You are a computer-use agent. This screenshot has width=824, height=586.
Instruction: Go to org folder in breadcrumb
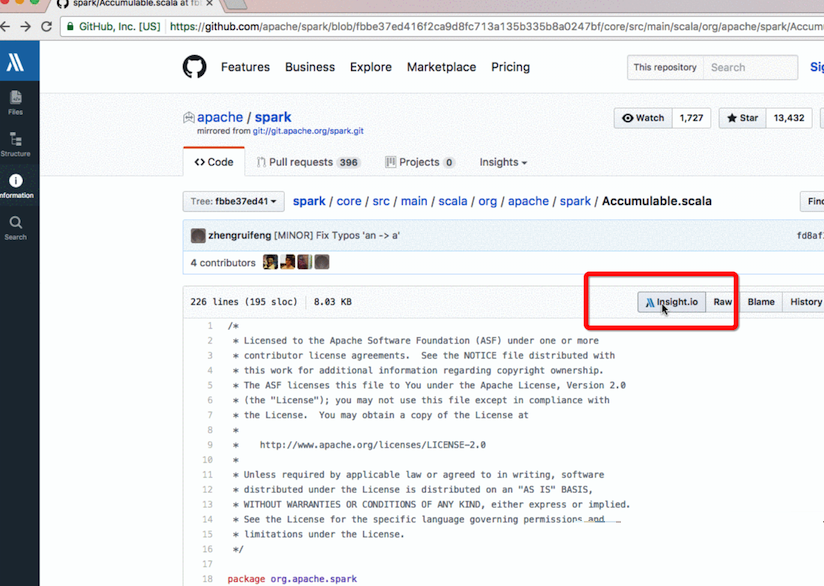coord(488,201)
